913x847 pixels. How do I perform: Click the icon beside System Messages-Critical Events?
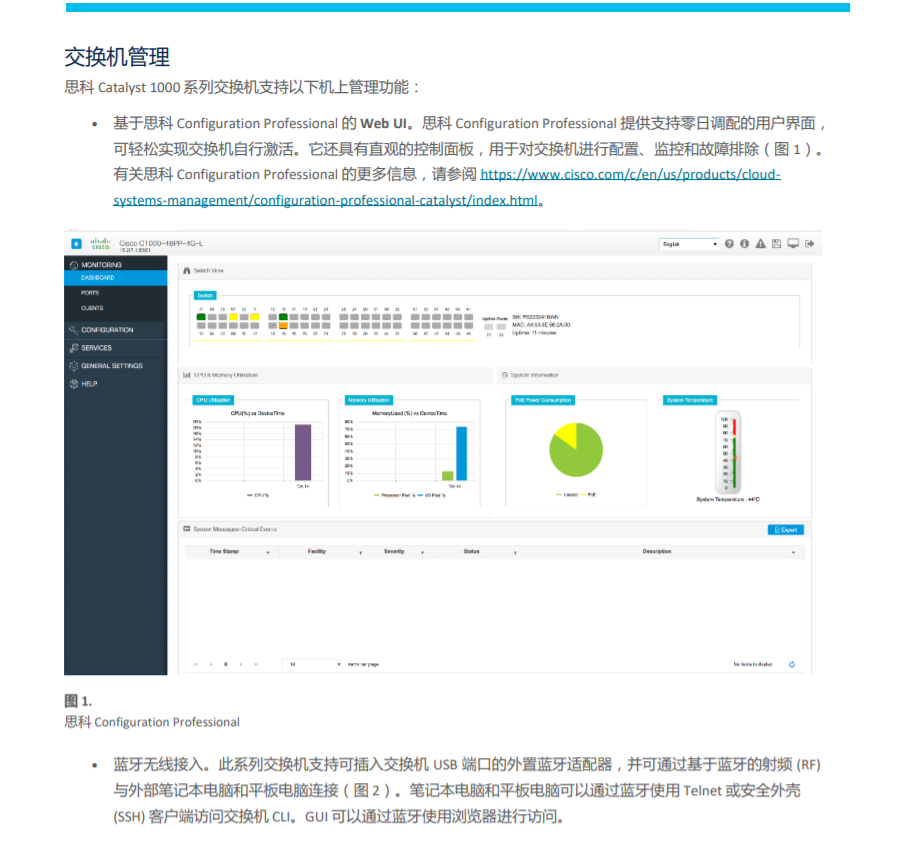[187, 529]
